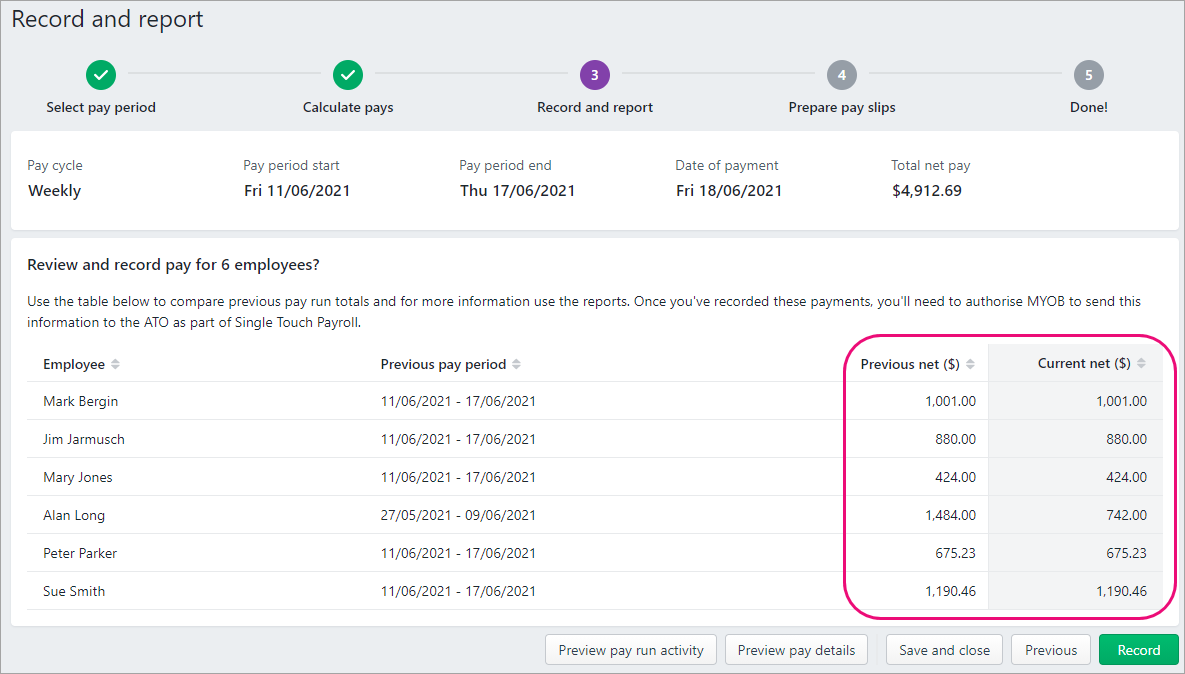1185x674 pixels.
Task: Sort by Employee column arrows
Action: coord(116,364)
